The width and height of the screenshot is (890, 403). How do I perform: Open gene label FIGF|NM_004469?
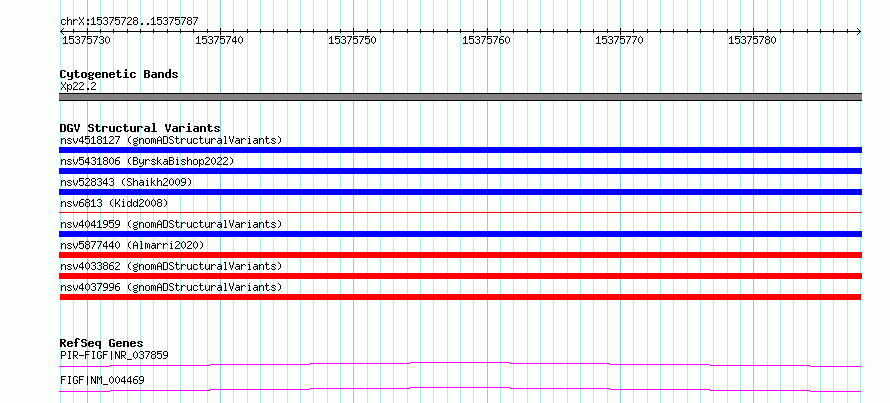click(102, 380)
